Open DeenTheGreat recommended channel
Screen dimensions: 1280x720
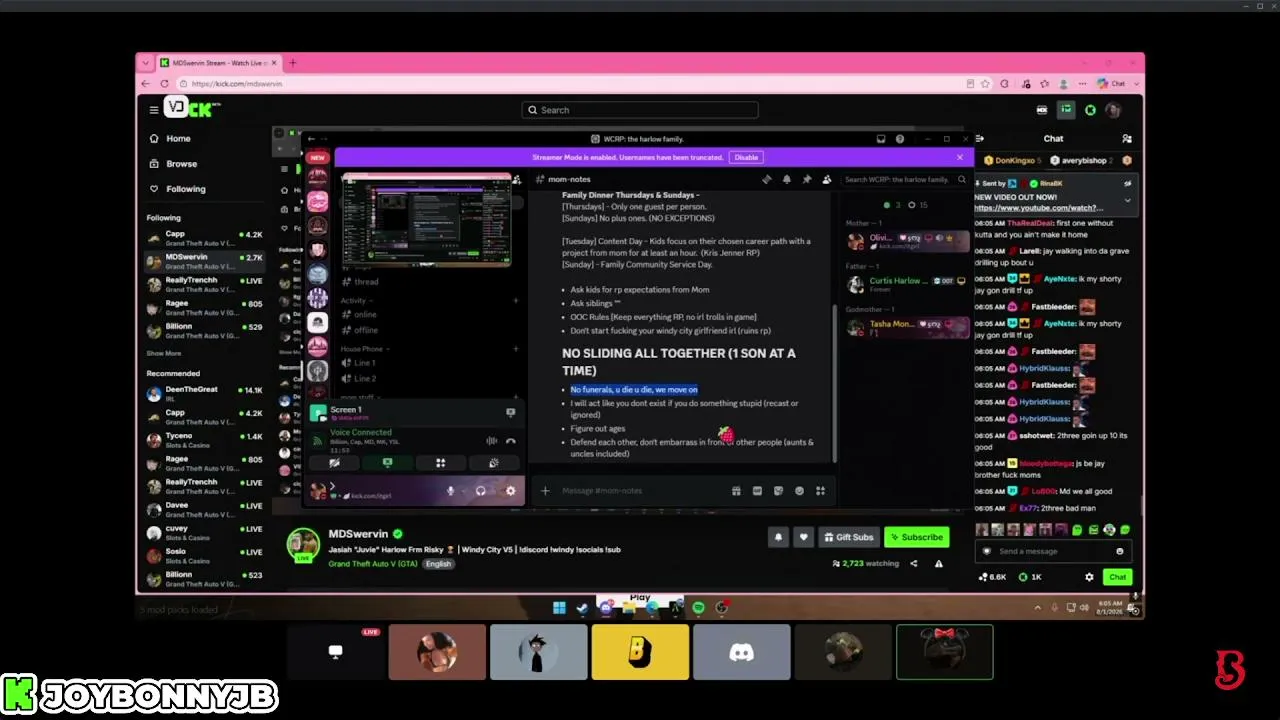[x=205, y=394]
